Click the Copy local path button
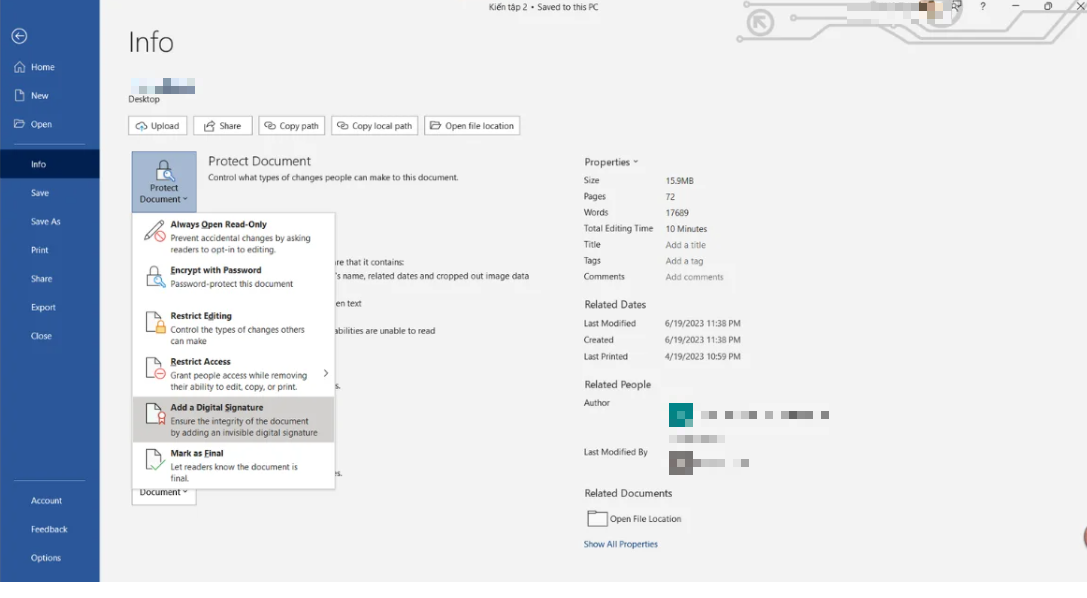The width and height of the screenshot is (1087, 598). 374,125
